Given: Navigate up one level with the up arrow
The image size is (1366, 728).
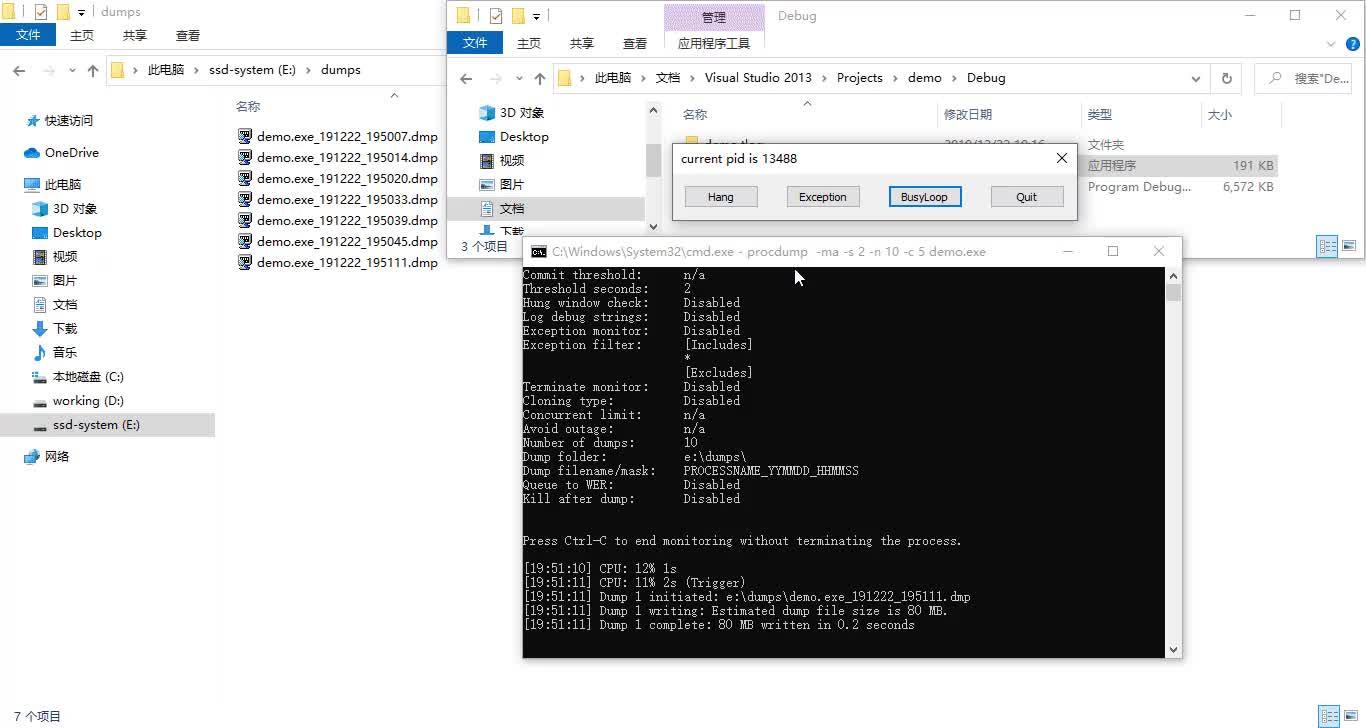Looking at the screenshot, I should point(540,77).
